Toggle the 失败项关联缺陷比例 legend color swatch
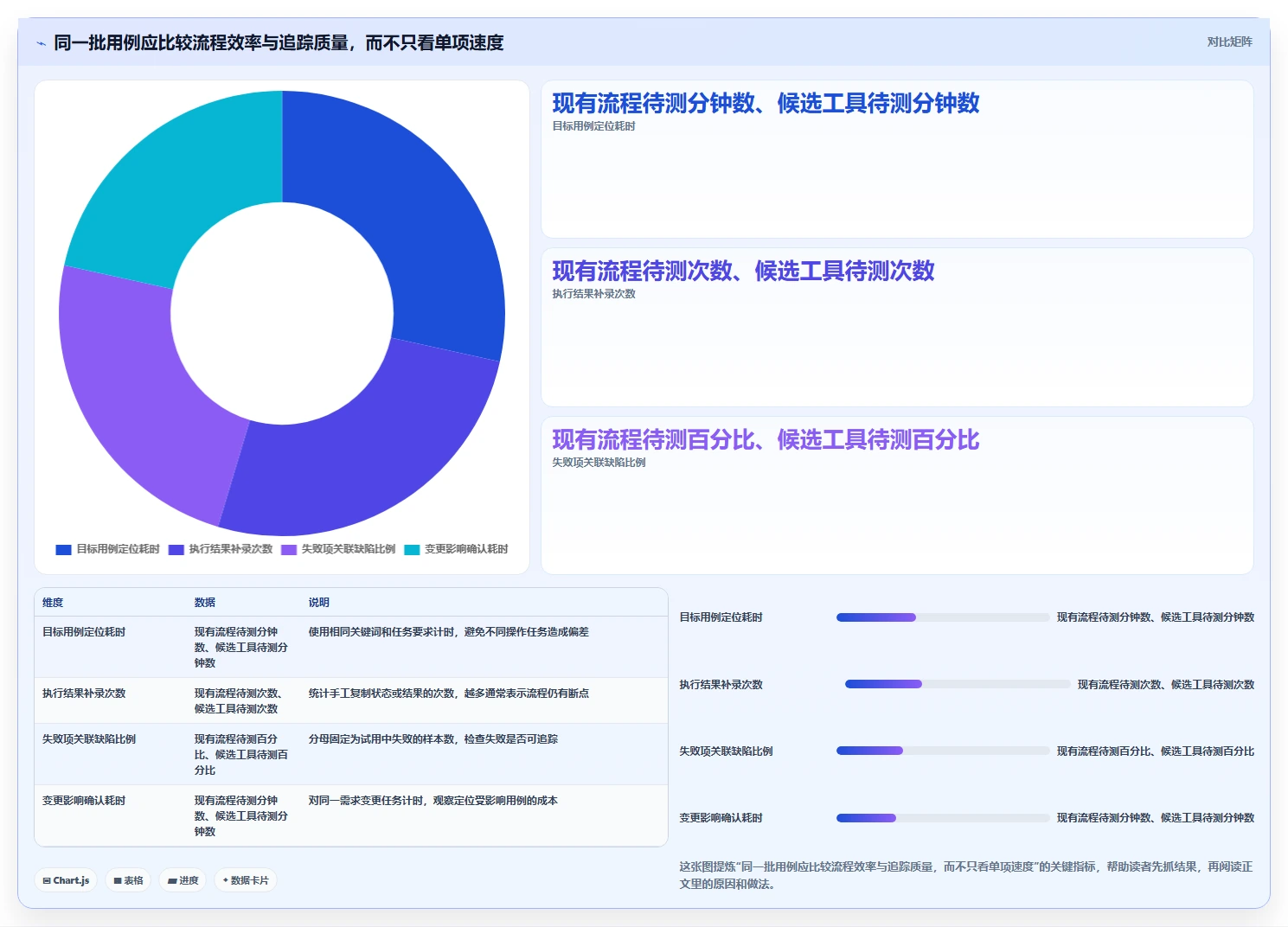The image size is (1288, 927). tap(289, 549)
